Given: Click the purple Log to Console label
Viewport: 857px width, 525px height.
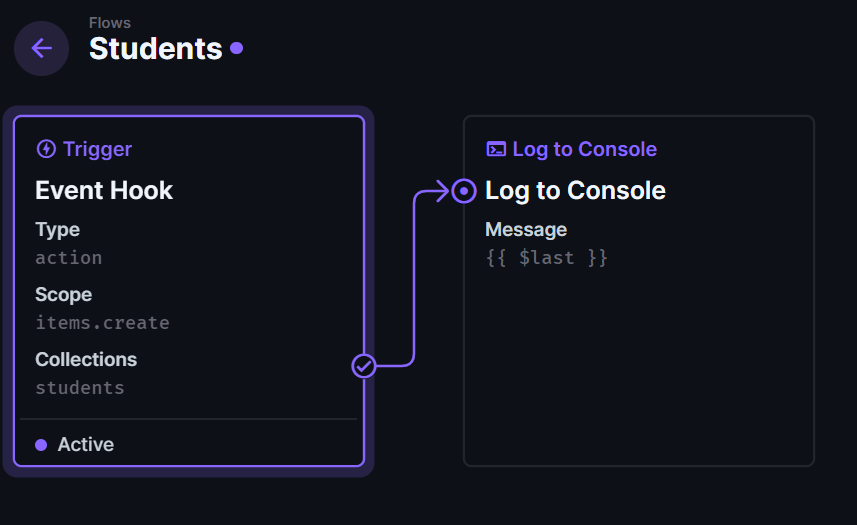Looking at the screenshot, I should (584, 149).
